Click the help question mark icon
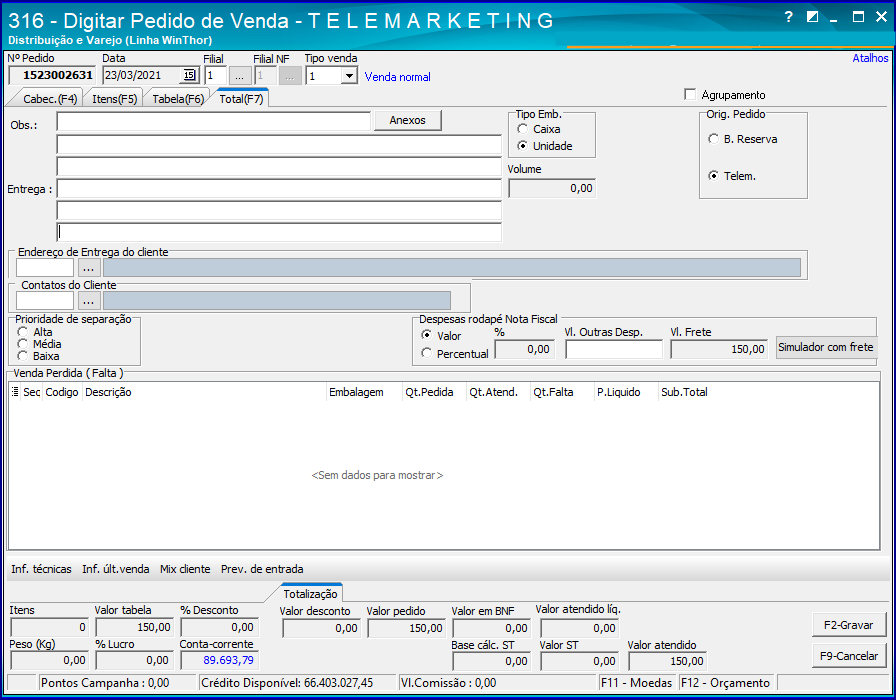896x700 pixels. coord(789,17)
